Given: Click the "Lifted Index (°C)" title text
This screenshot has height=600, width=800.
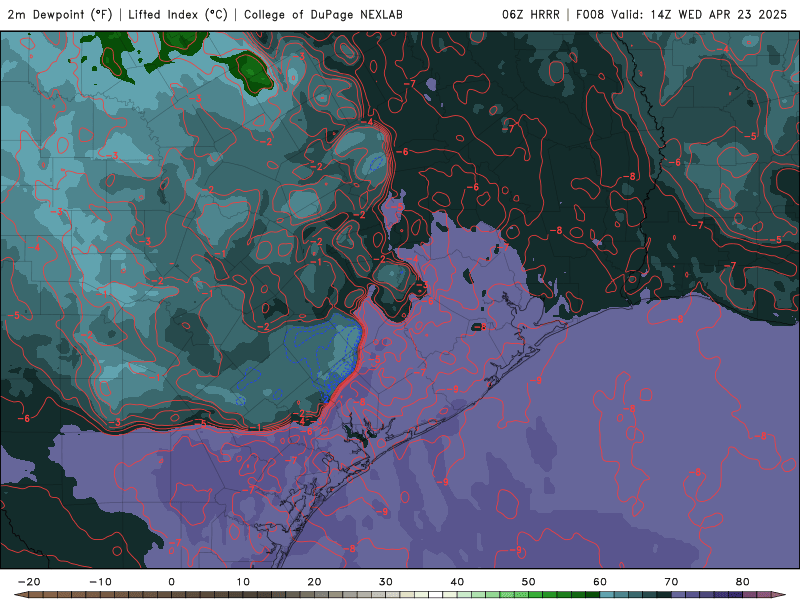Looking at the screenshot, I should click(x=178, y=14).
